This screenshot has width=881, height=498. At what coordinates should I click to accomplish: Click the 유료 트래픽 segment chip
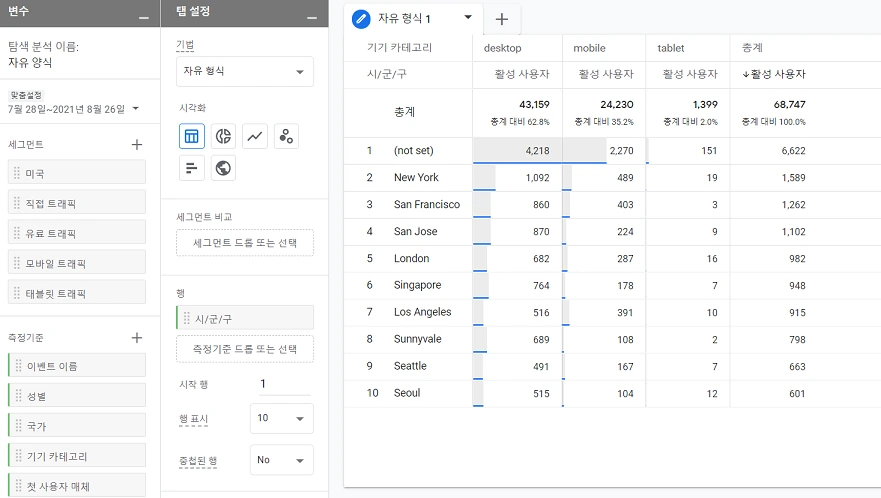pos(77,232)
